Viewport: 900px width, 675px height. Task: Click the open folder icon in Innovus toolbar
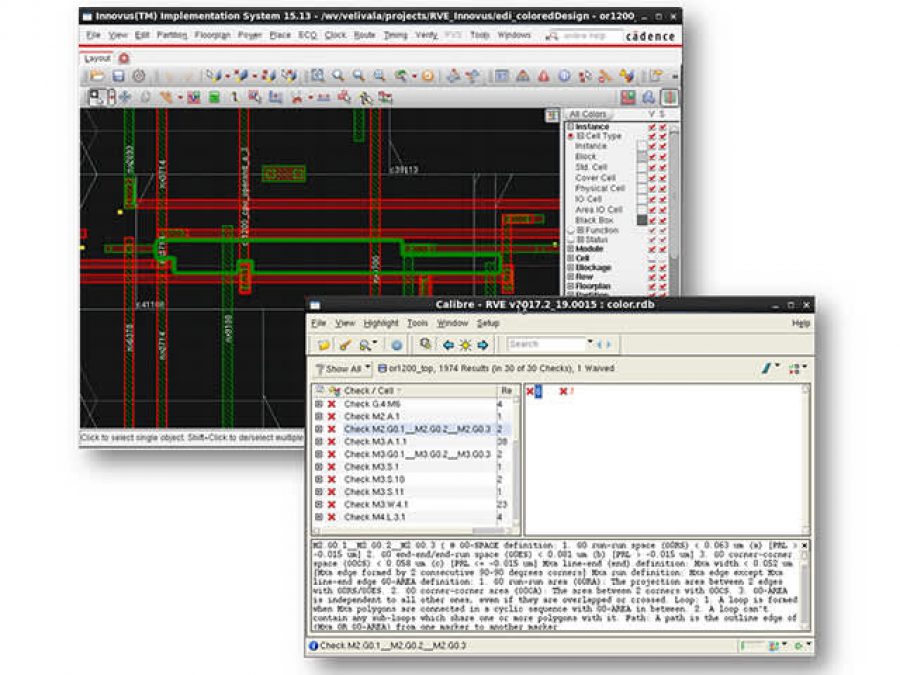click(x=97, y=76)
